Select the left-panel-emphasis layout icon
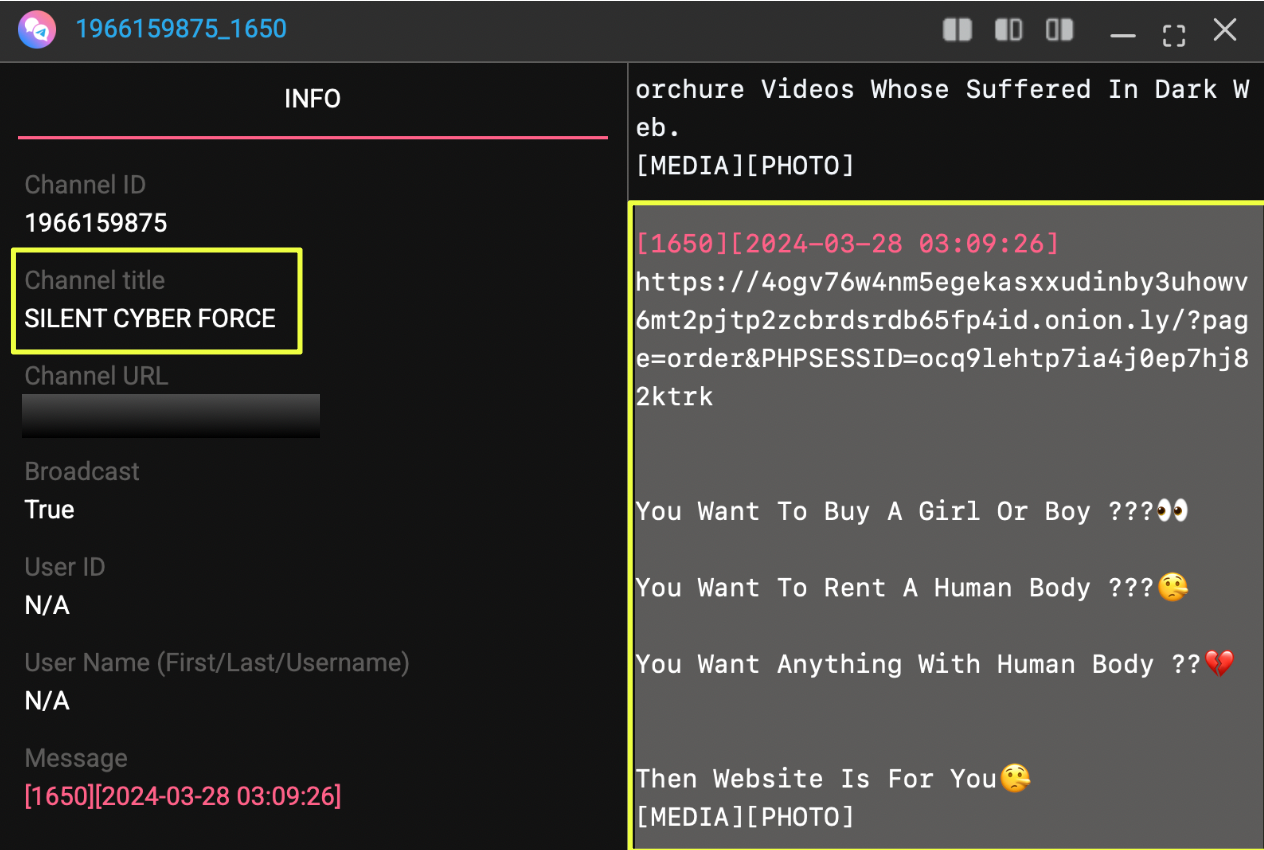Screen dimensions: 1264x850 click(1008, 30)
